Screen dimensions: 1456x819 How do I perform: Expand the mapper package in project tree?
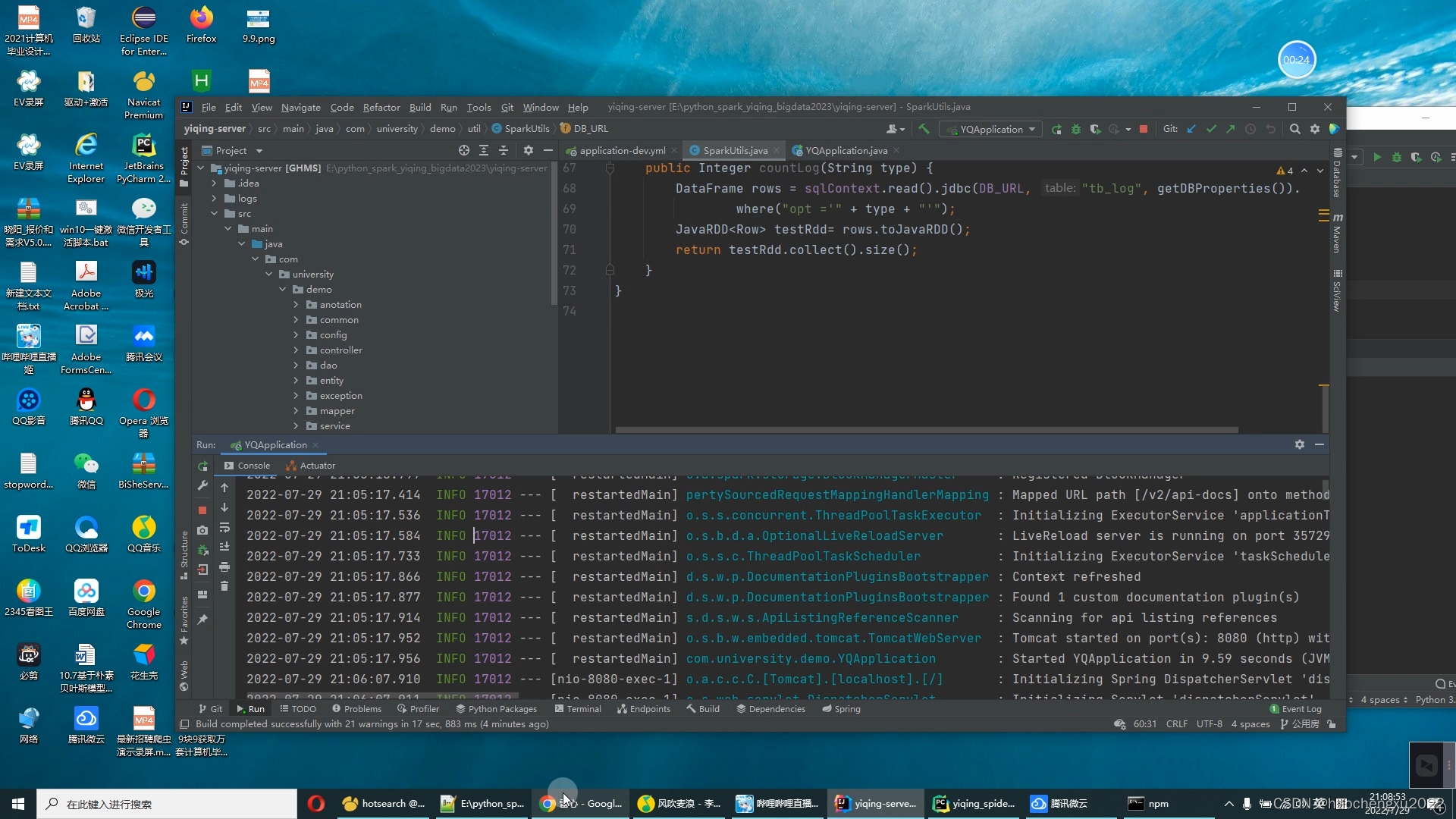click(296, 410)
